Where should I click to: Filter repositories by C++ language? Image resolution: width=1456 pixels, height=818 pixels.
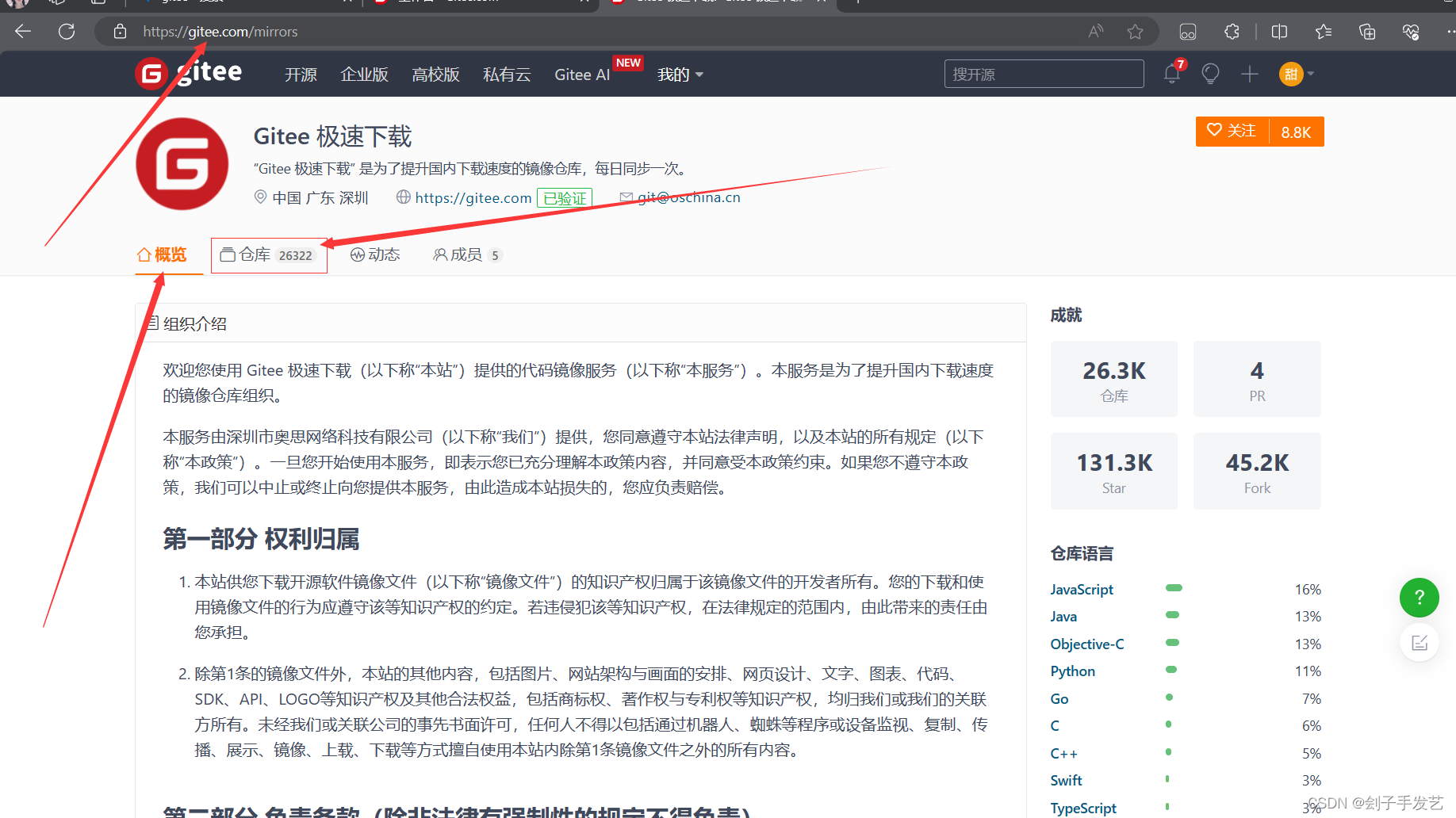click(1063, 753)
